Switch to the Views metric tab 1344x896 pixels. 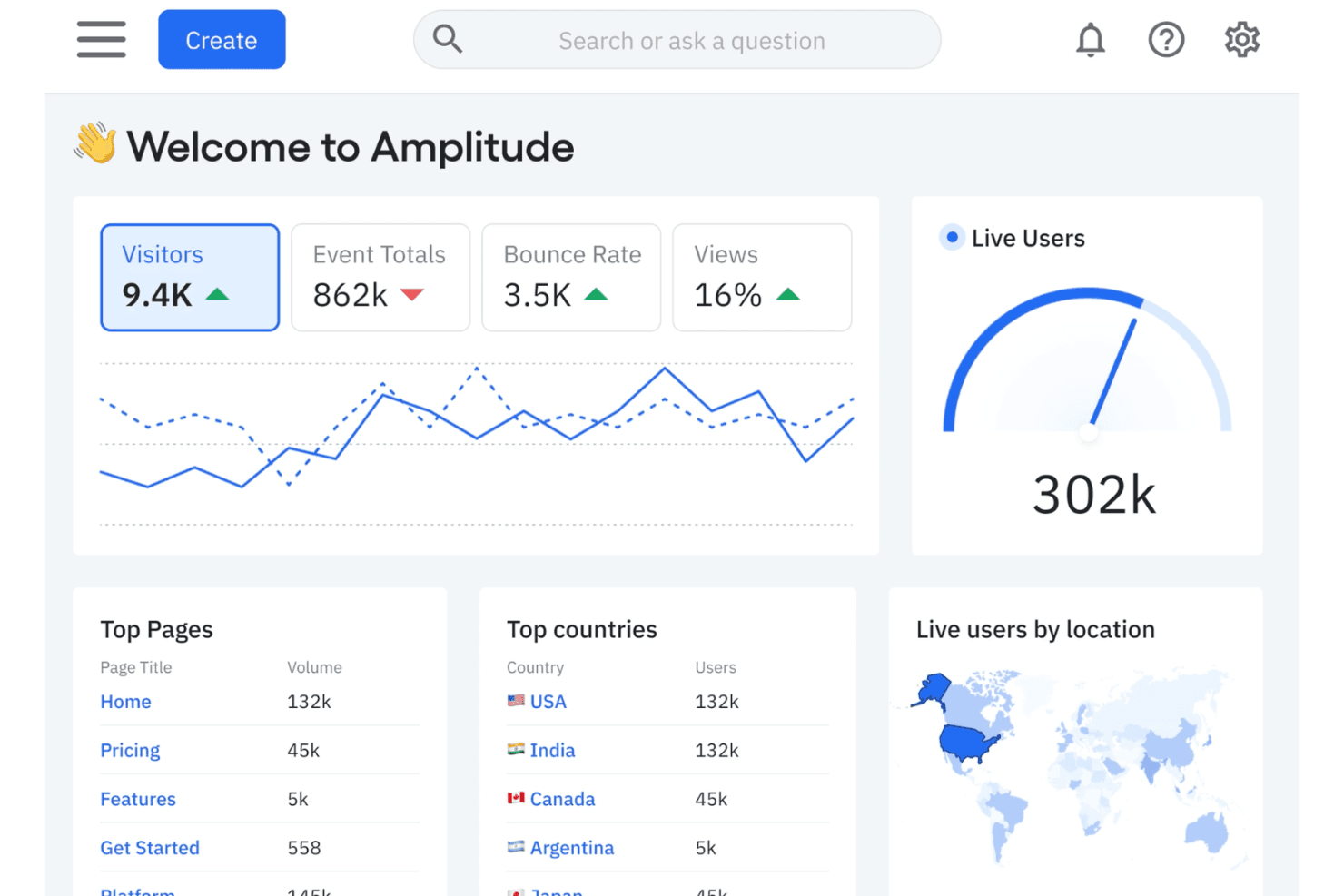tap(762, 277)
